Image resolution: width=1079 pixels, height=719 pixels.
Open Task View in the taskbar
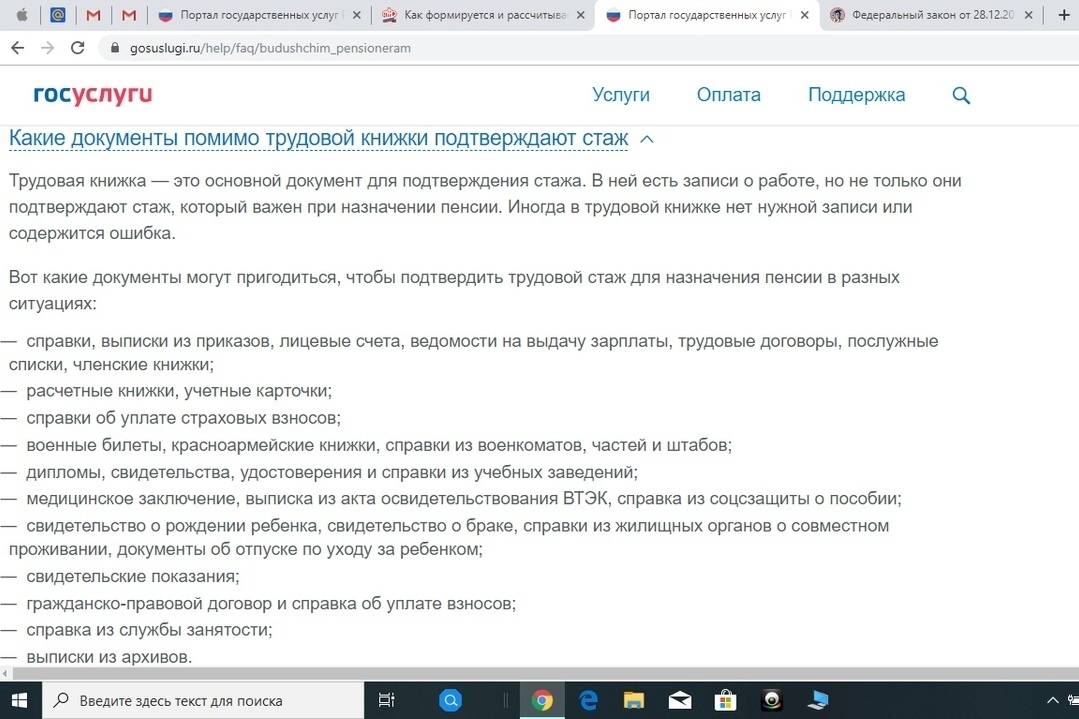click(x=387, y=700)
